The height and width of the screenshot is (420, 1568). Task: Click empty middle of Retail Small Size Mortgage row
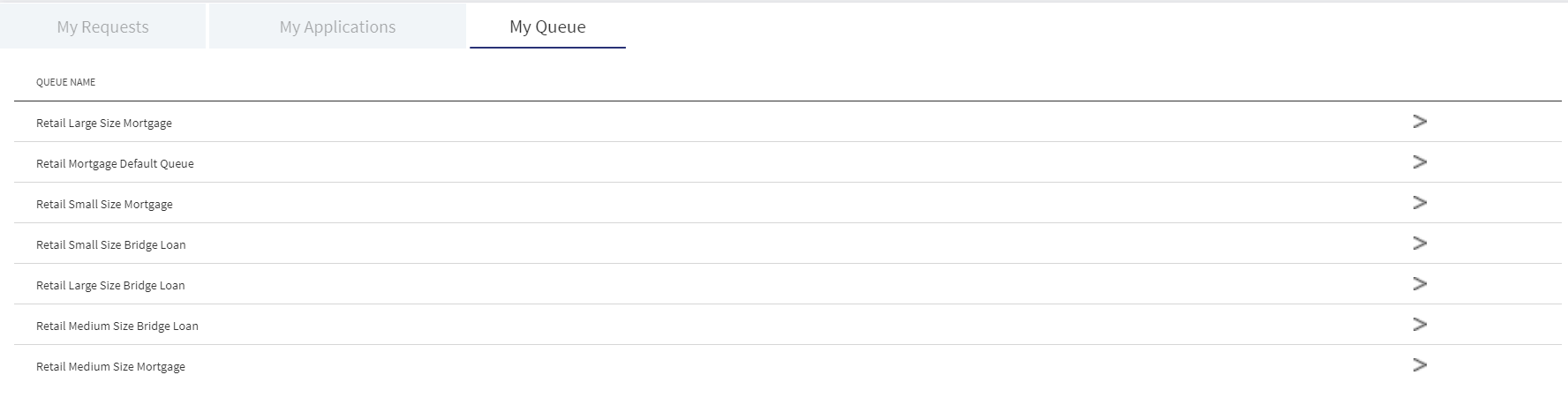[x=788, y=203]
